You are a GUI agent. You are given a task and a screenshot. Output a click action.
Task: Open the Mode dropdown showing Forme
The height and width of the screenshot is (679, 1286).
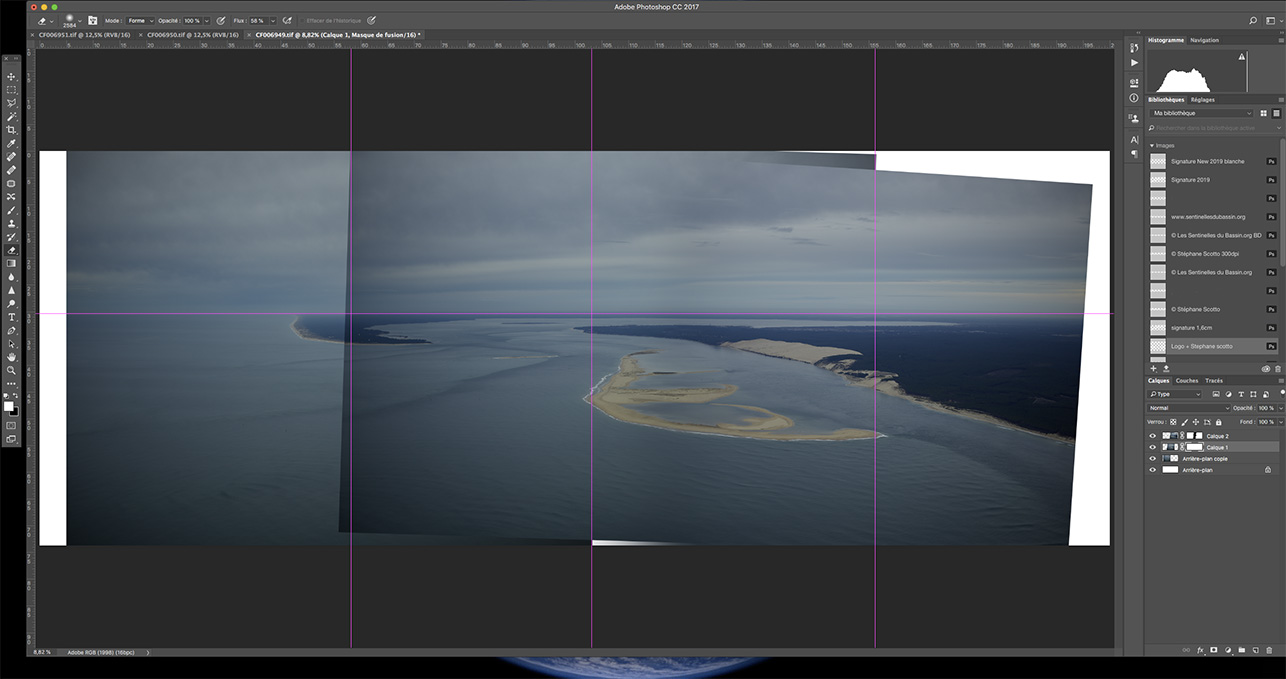[139, 20]
